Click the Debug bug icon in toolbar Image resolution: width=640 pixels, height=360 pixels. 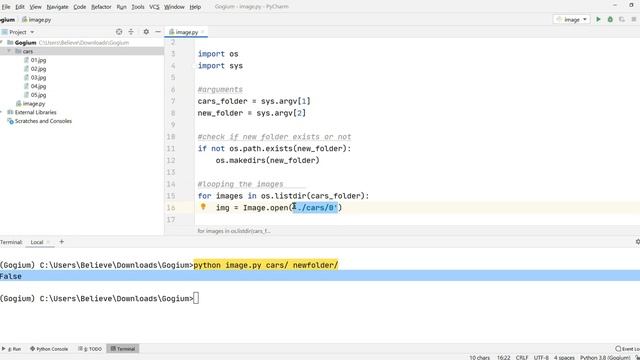pos(610,19)
